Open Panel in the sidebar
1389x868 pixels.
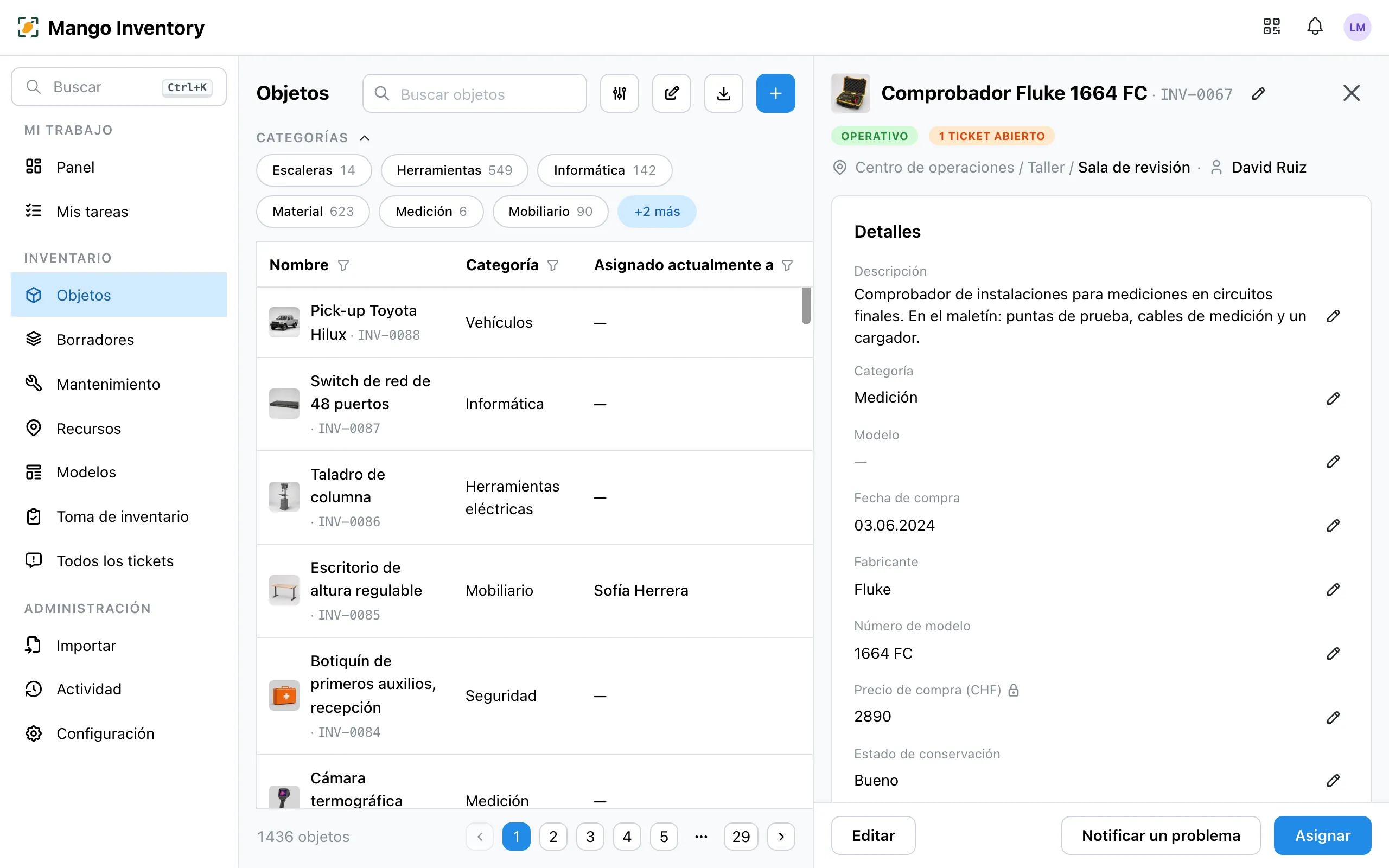[x=119, y=167]
